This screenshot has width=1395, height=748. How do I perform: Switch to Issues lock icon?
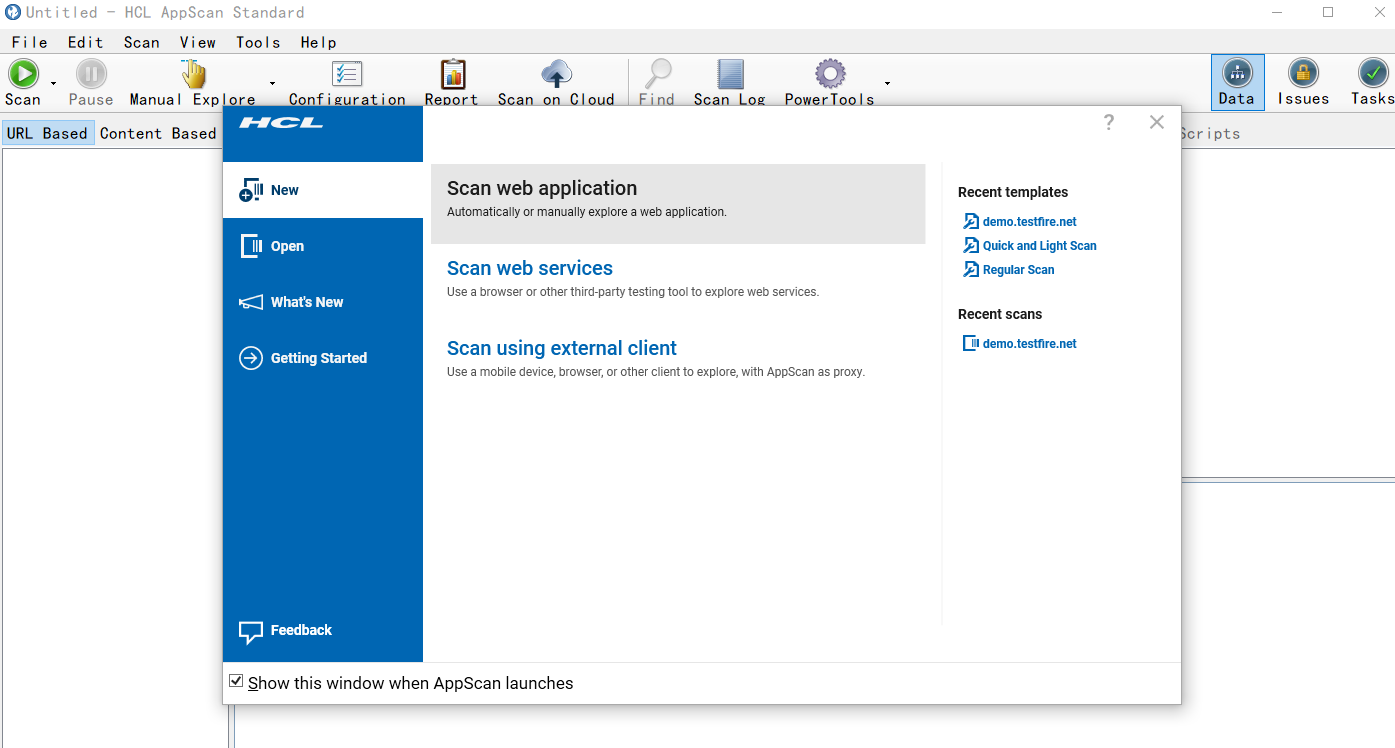(x=1303, y=73)
